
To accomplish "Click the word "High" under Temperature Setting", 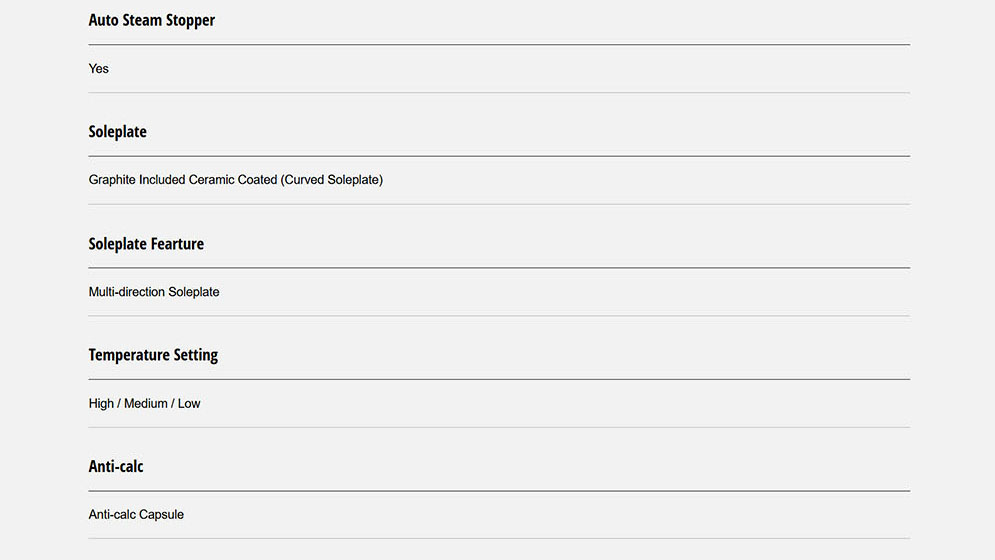I will [x=101, y=404].
